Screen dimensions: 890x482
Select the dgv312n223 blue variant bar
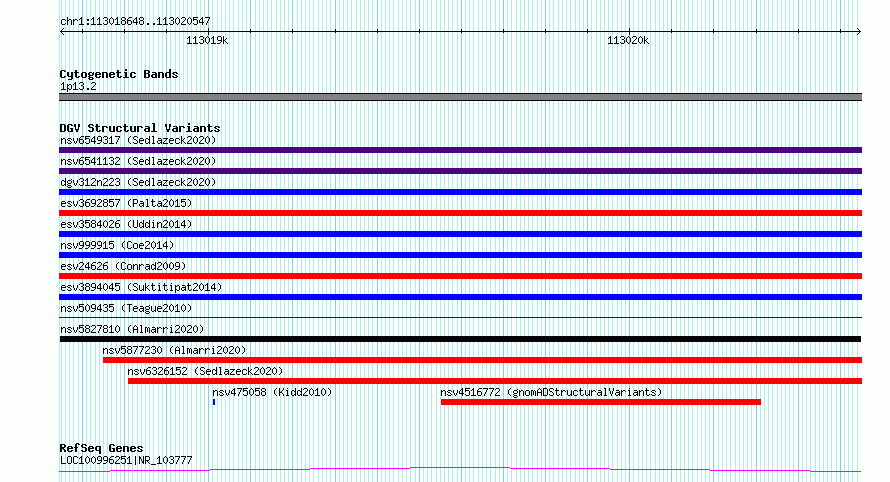460,192
